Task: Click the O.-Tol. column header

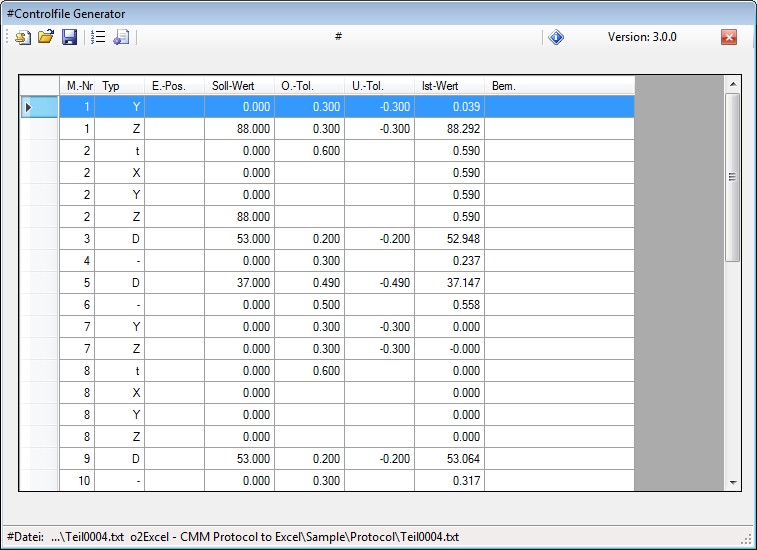Action: (309, 85)
